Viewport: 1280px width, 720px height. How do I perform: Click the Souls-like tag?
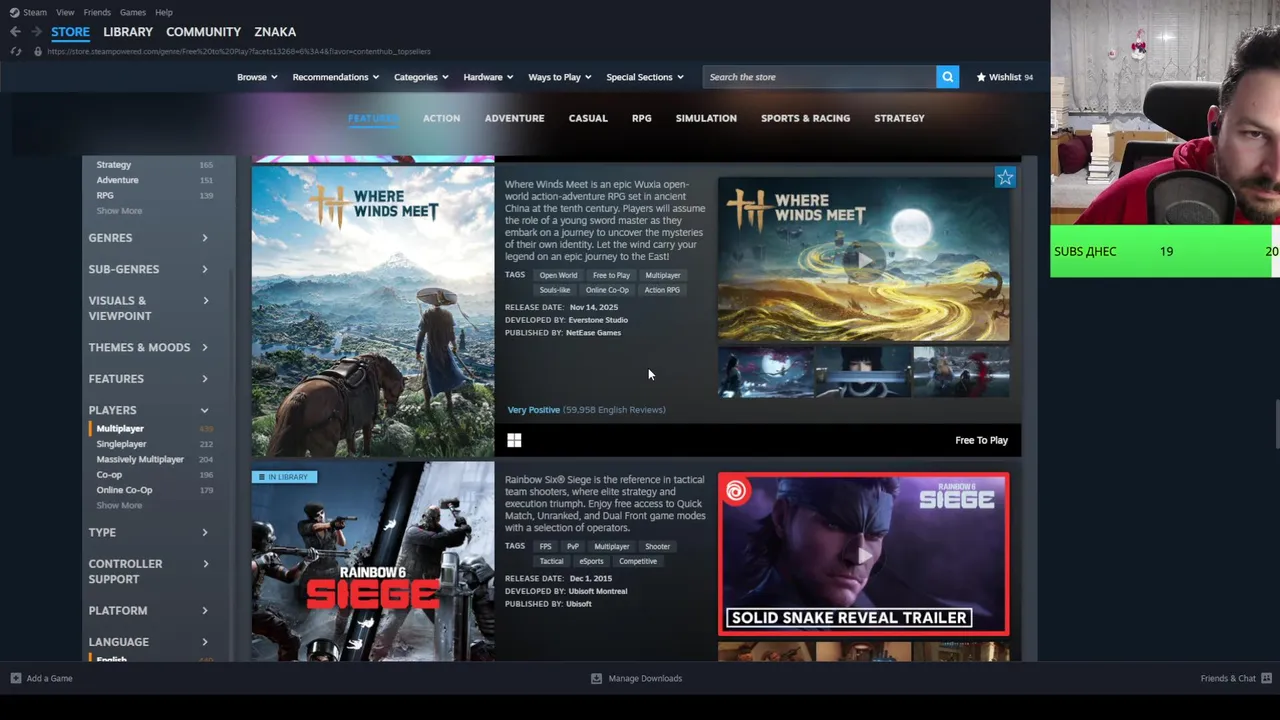pyautogui.click(x=555, y=290)
